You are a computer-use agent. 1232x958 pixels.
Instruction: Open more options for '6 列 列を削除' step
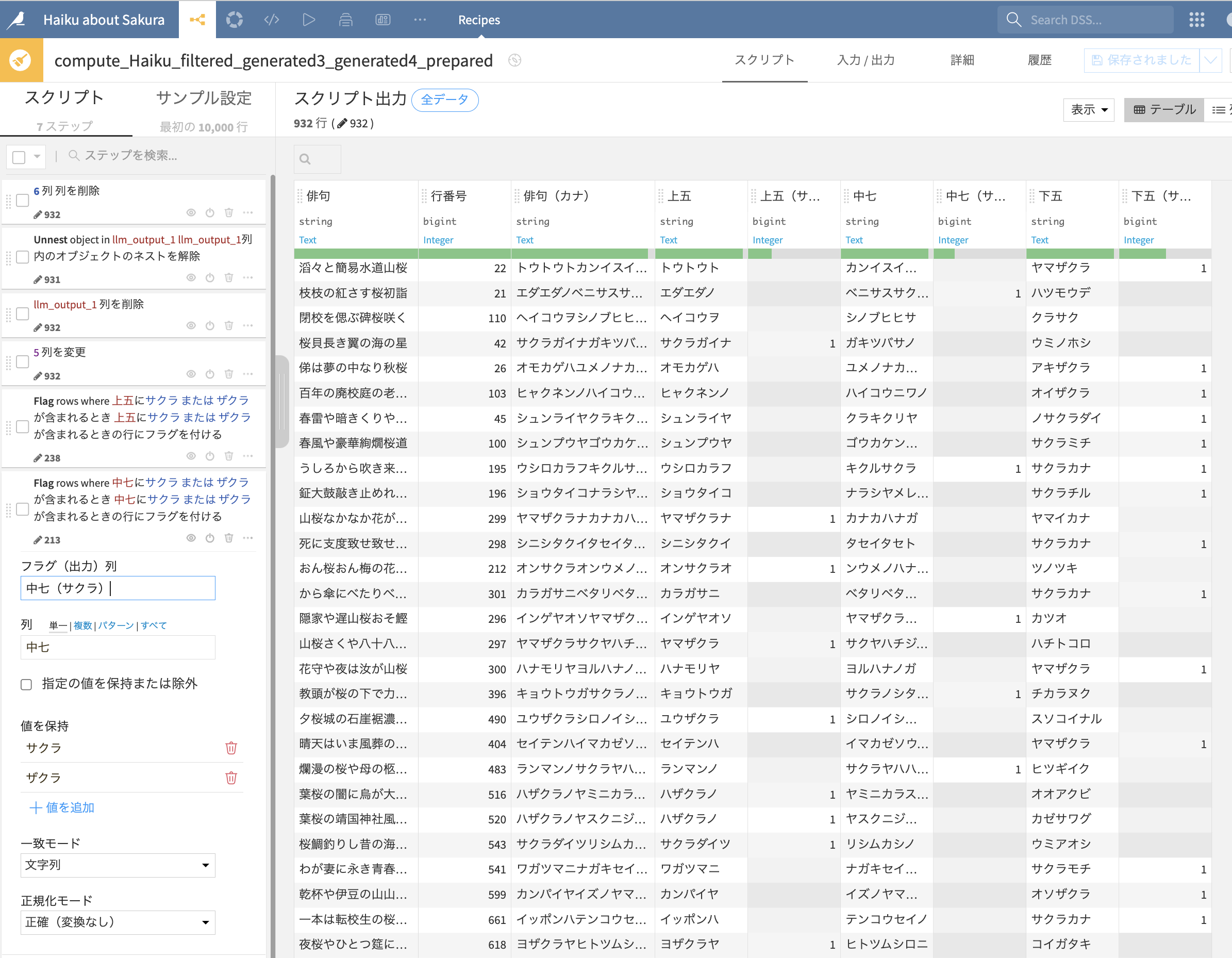pyautogui.click(x=247, y=213)
